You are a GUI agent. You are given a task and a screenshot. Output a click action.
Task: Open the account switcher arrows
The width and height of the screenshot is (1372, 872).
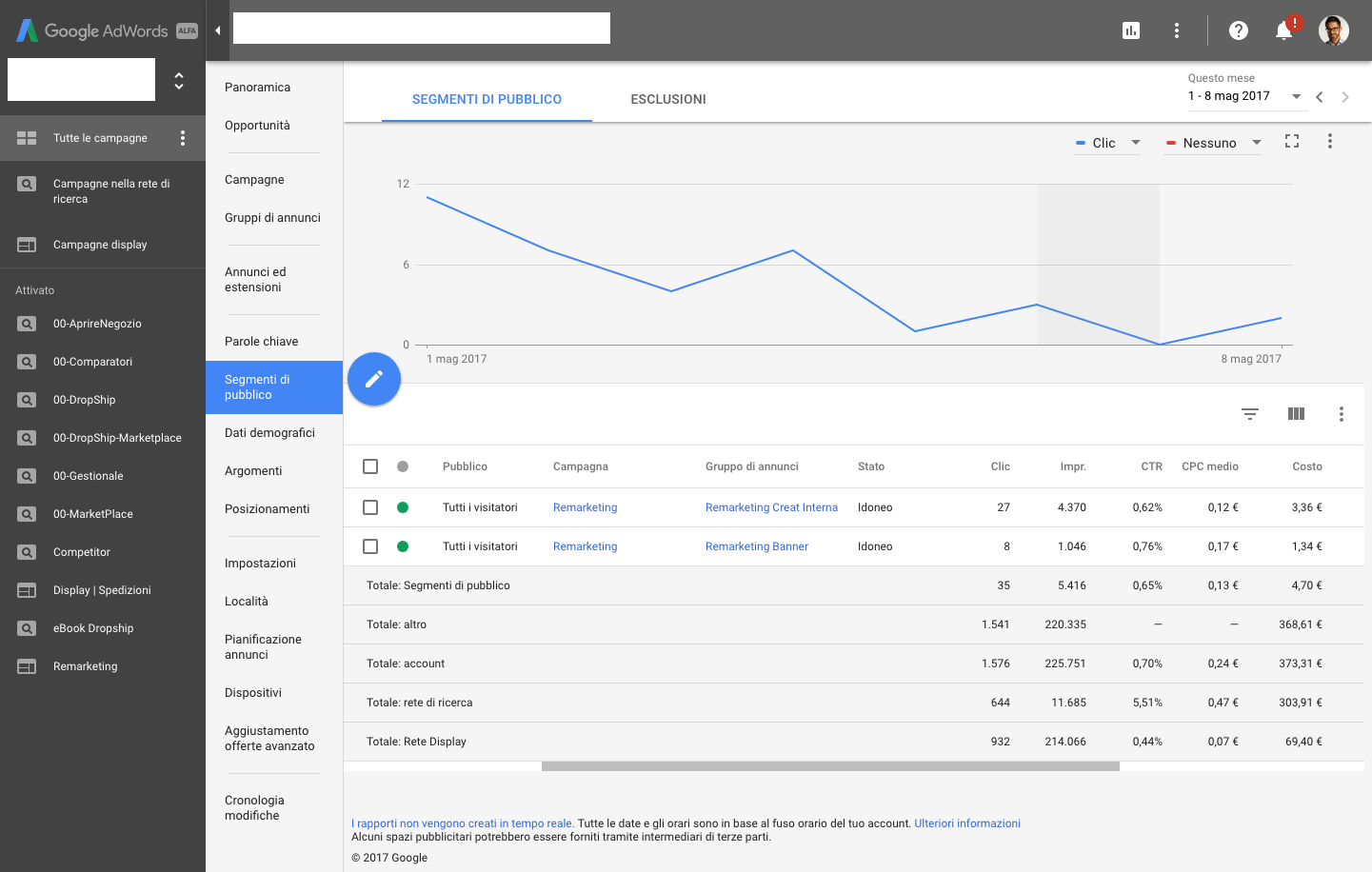coord(179,81)
